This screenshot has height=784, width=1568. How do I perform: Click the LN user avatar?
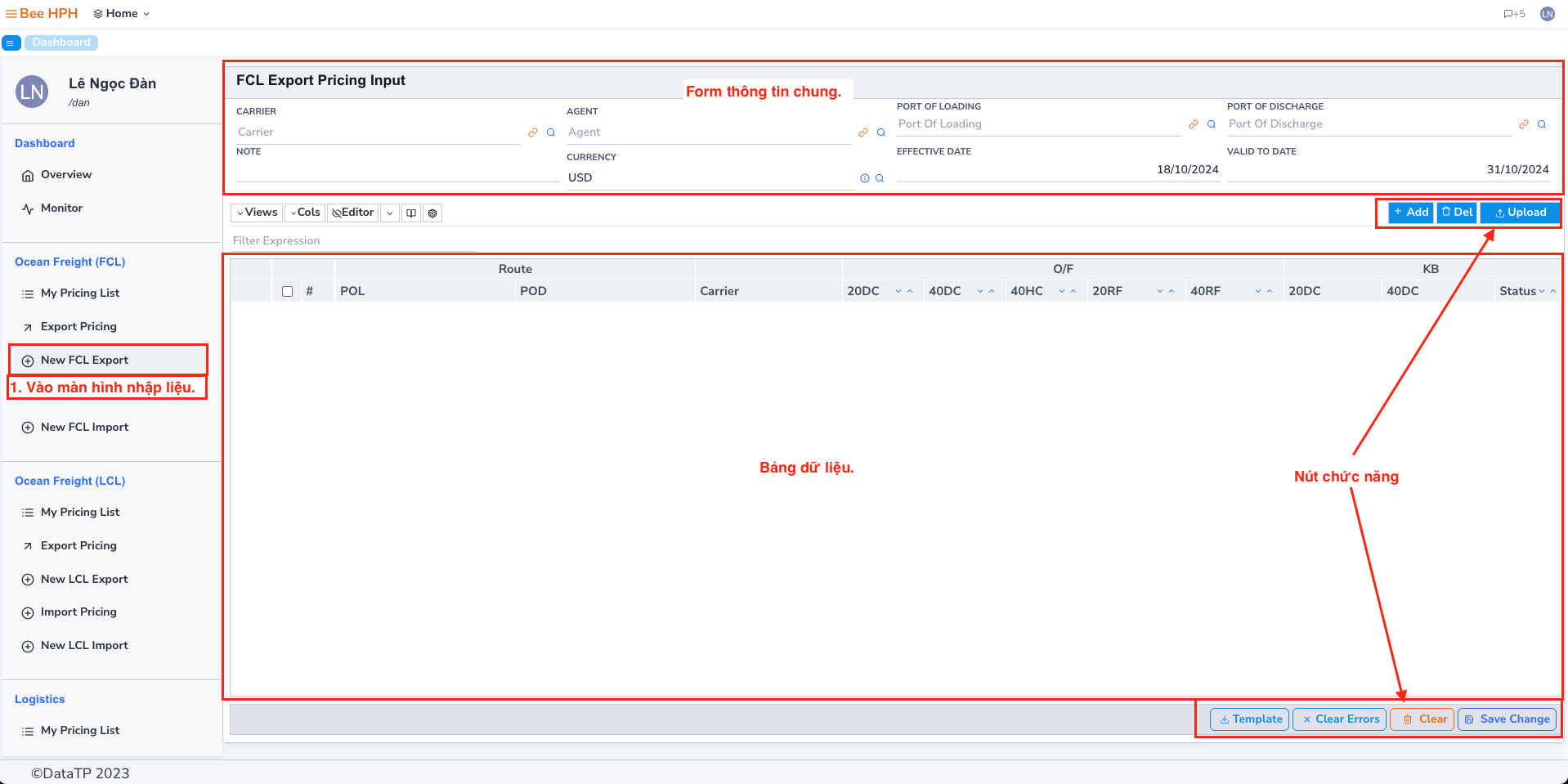pyautogui.click(x=1547, y=13)
